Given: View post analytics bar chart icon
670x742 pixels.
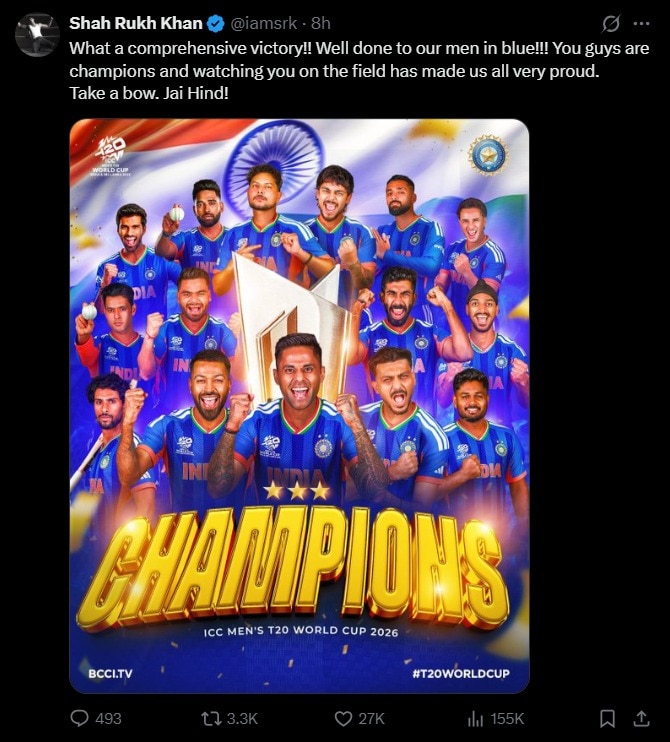Looking at the screenshot, I should (476, 719).
